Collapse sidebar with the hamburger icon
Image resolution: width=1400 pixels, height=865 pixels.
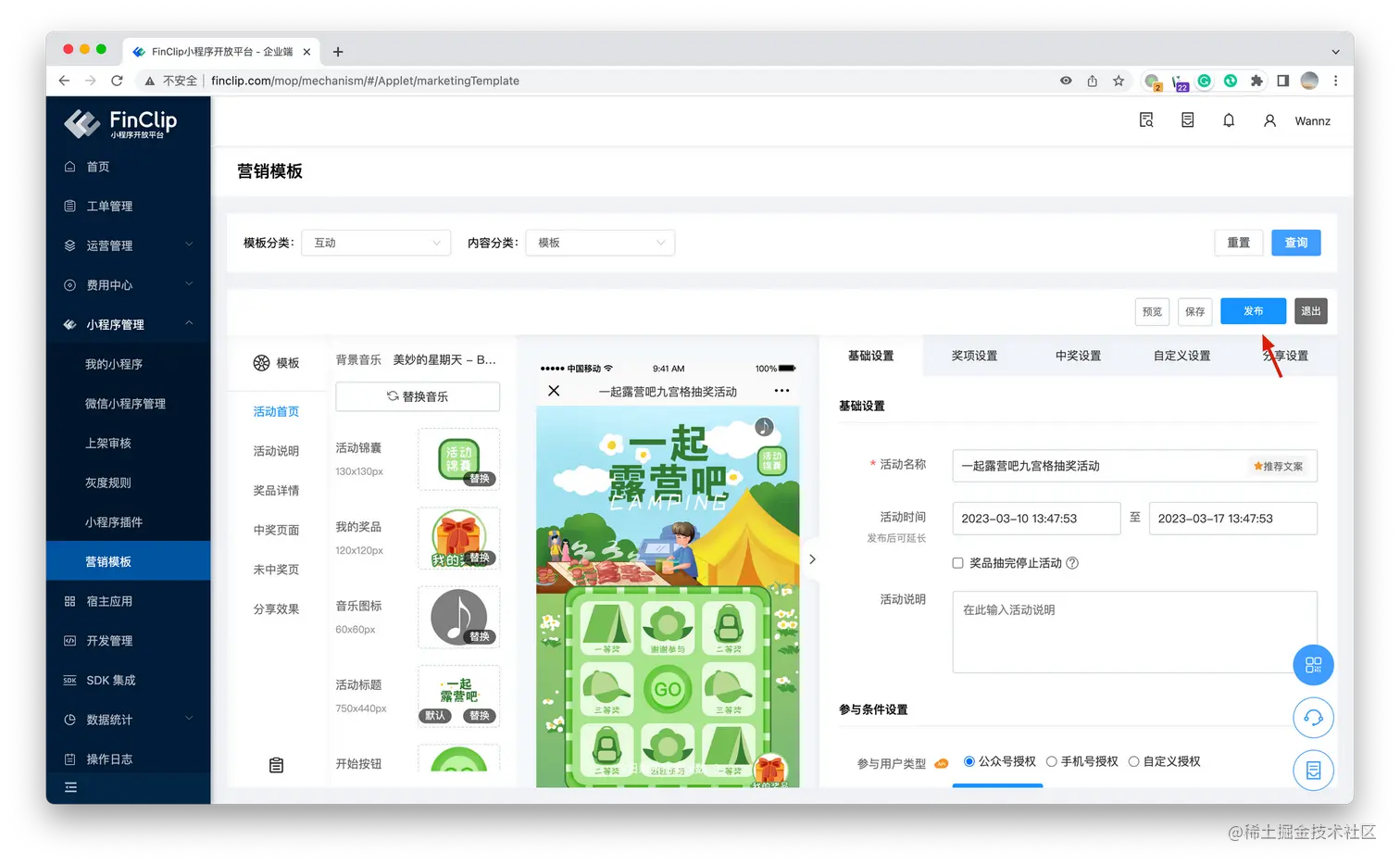(x=70, y=788)
